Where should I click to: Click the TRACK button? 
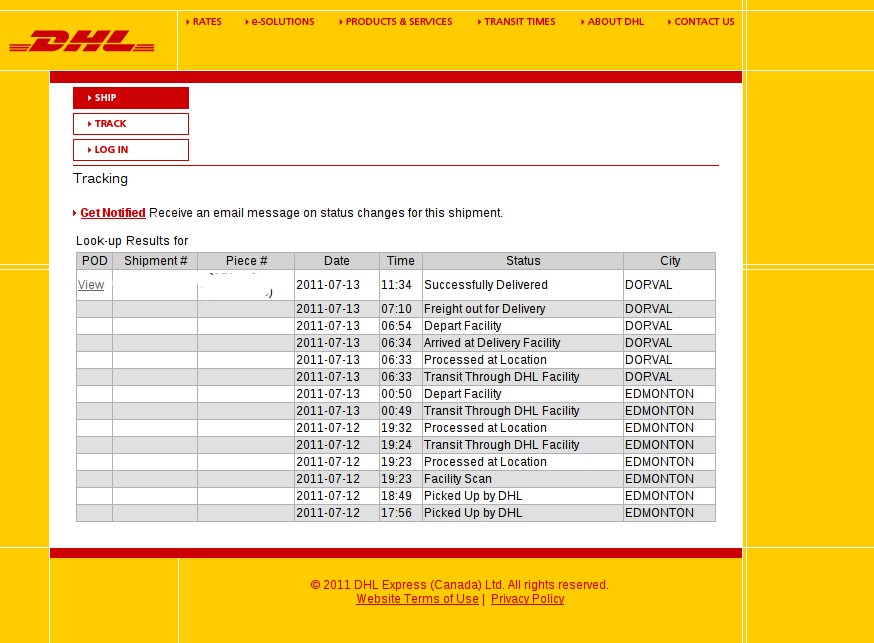tap(131, 124)
